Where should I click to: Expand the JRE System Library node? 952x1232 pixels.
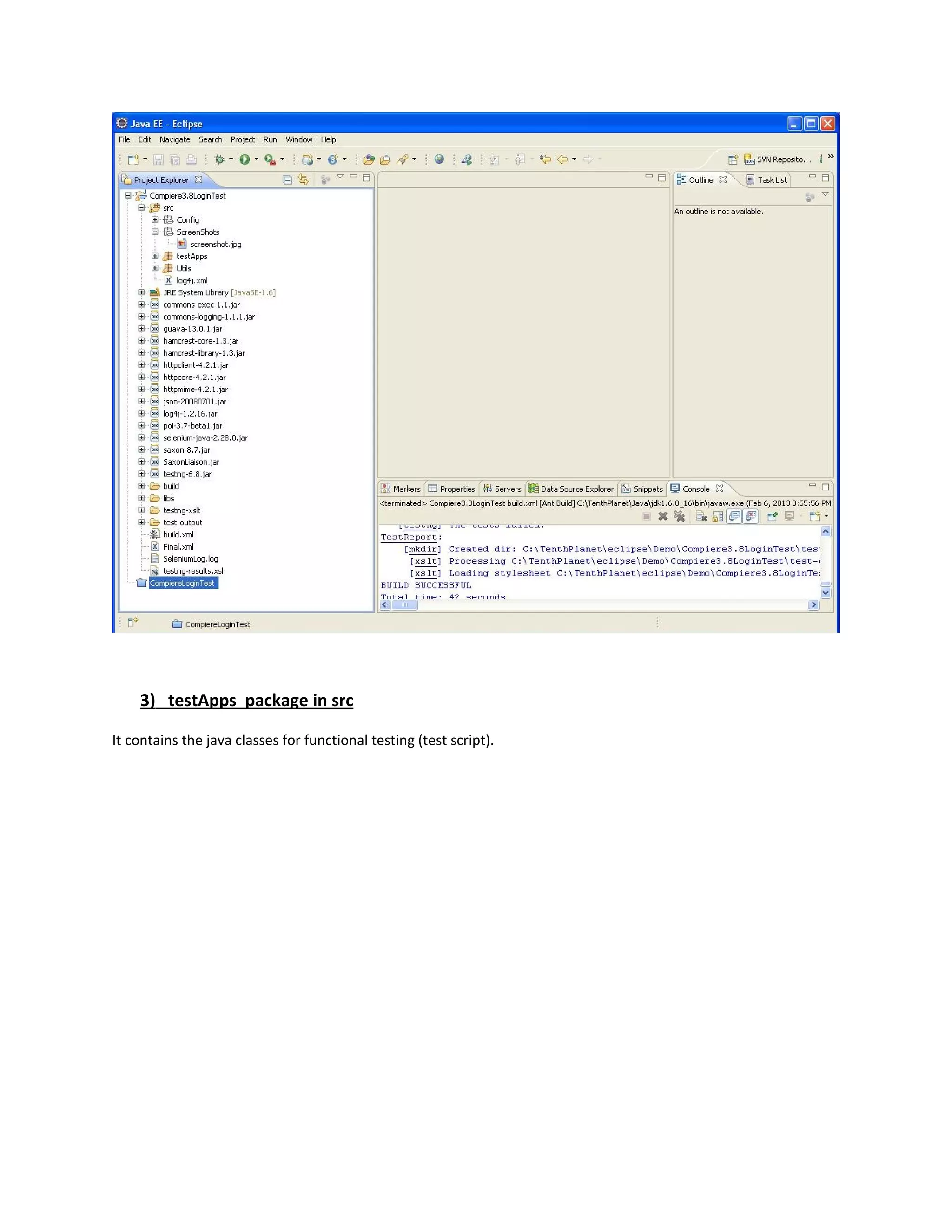coord(142,292)
